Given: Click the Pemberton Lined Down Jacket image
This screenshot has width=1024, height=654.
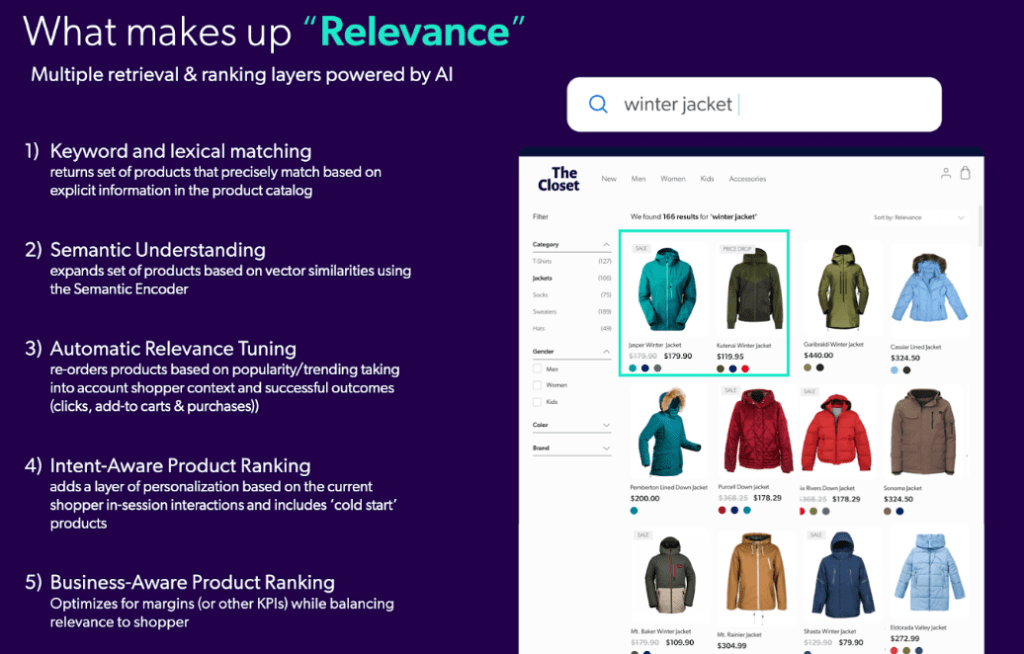Looking at the screenshot, I should point(668,431).
